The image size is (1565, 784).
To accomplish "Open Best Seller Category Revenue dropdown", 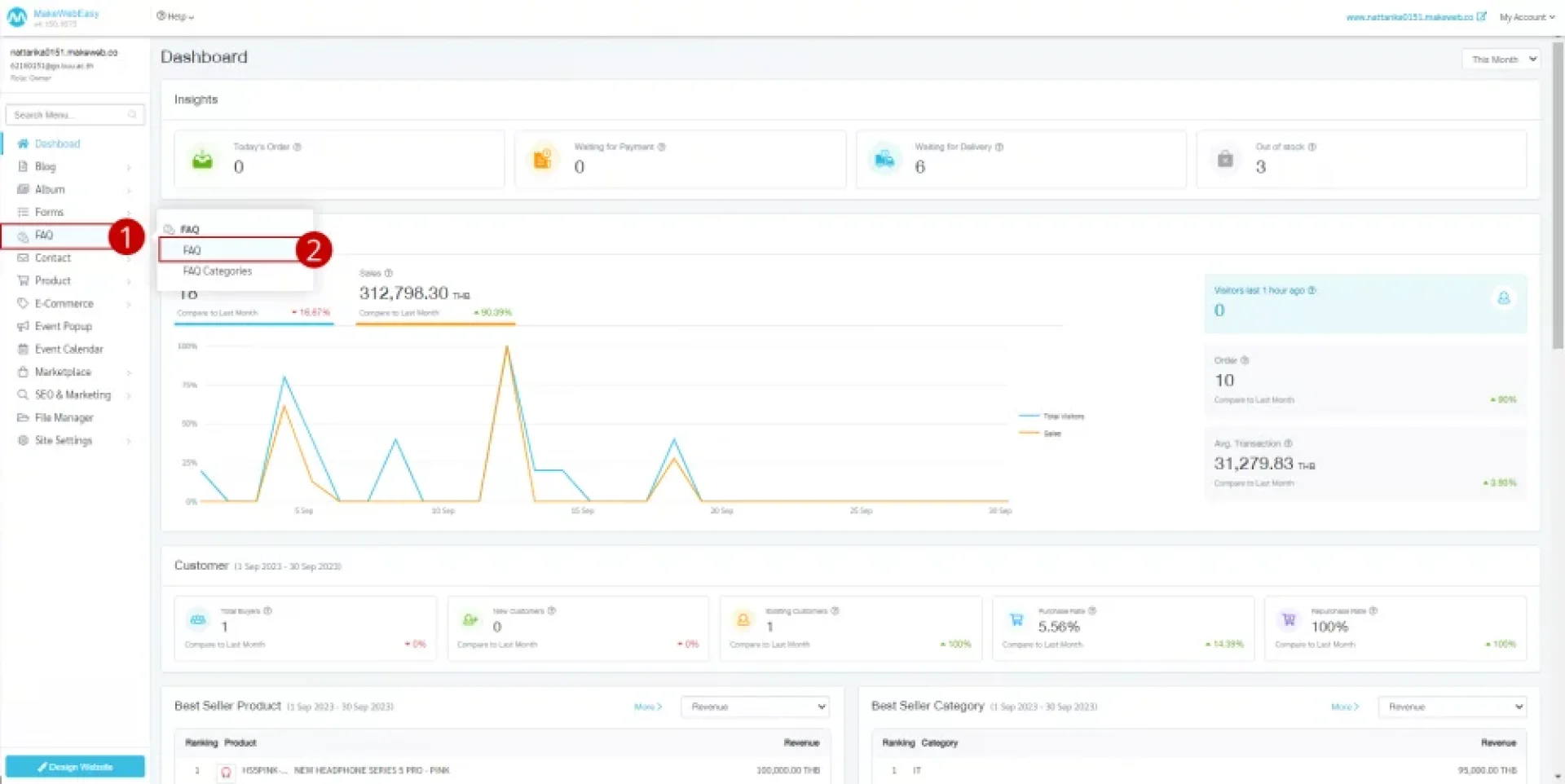I will (1451, 707).
